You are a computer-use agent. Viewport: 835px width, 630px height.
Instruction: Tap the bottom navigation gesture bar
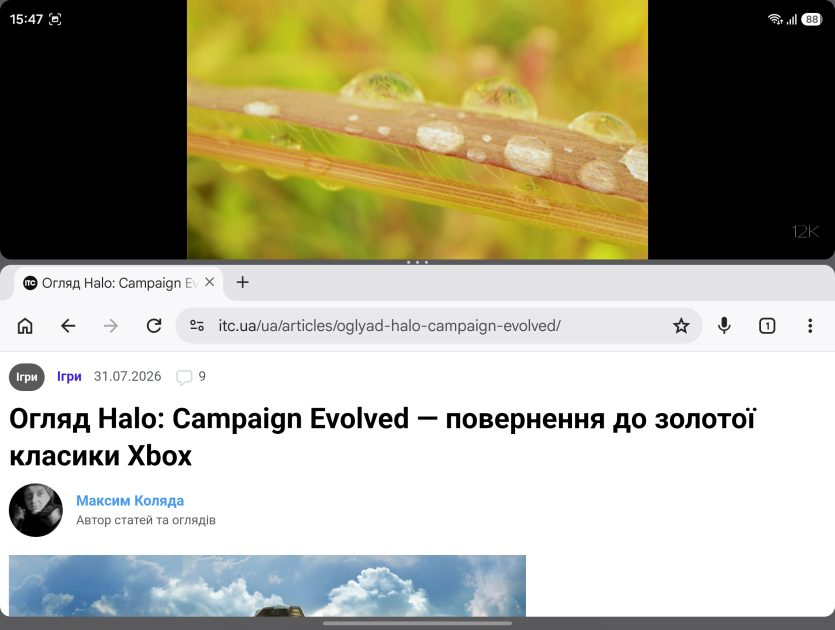pos(418,623)
